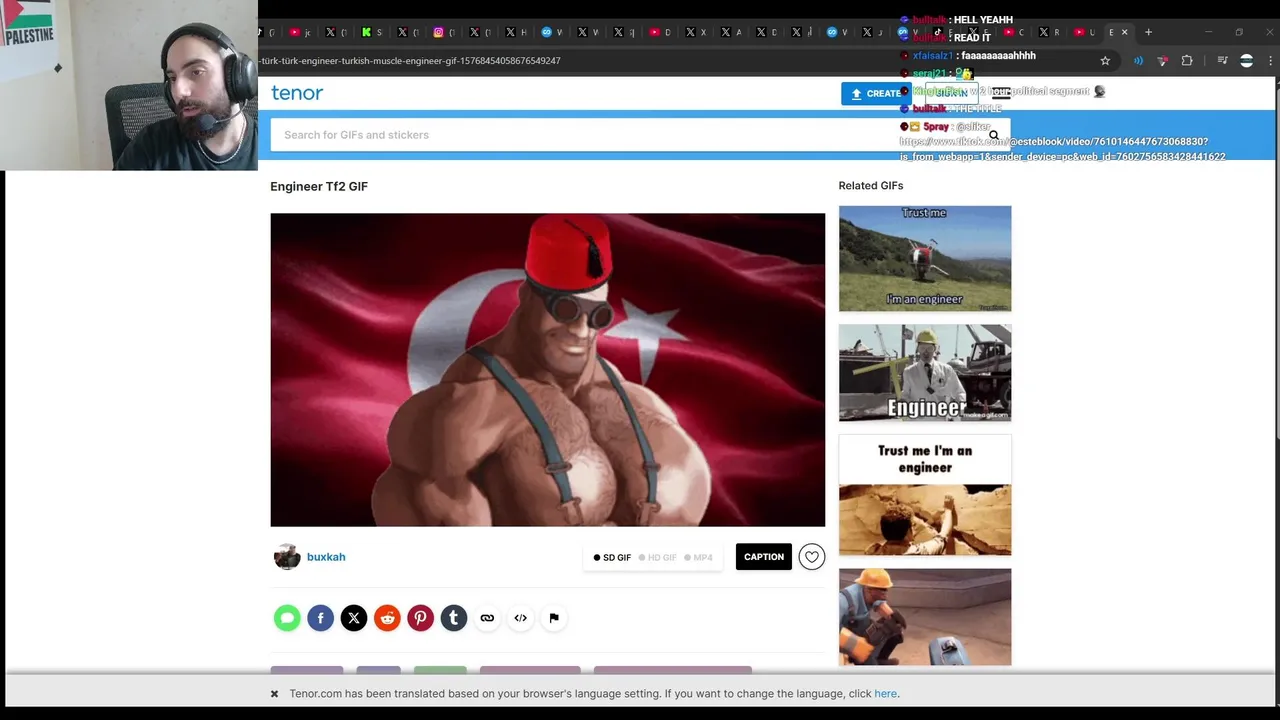1280x720 pixels.
Task: Select the MP4 format option
Action: point(699,558)
